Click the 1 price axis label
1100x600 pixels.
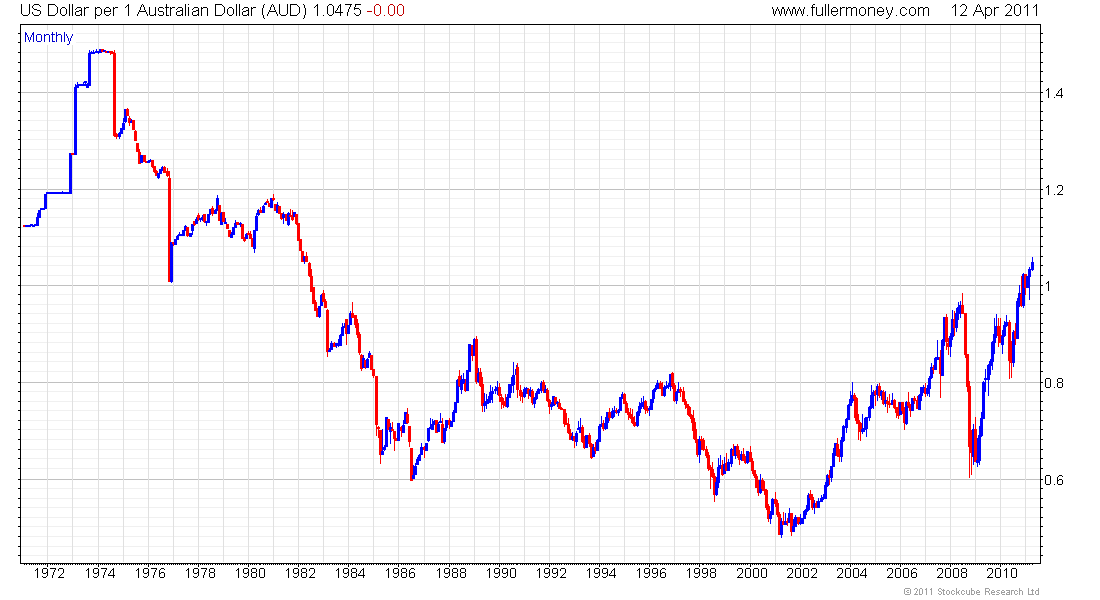(1048, 286)
